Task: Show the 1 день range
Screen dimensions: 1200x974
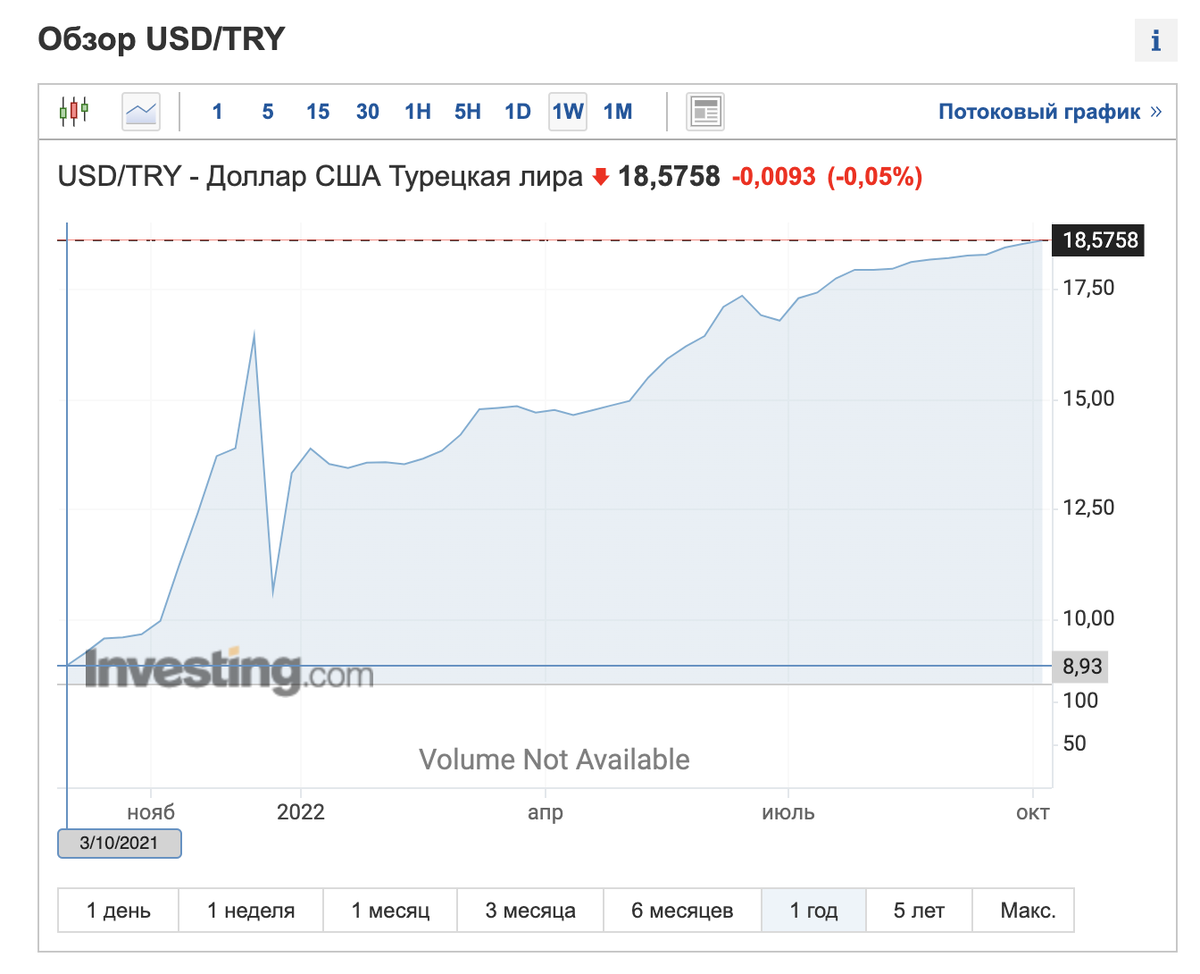Action: tap(118, 911)
